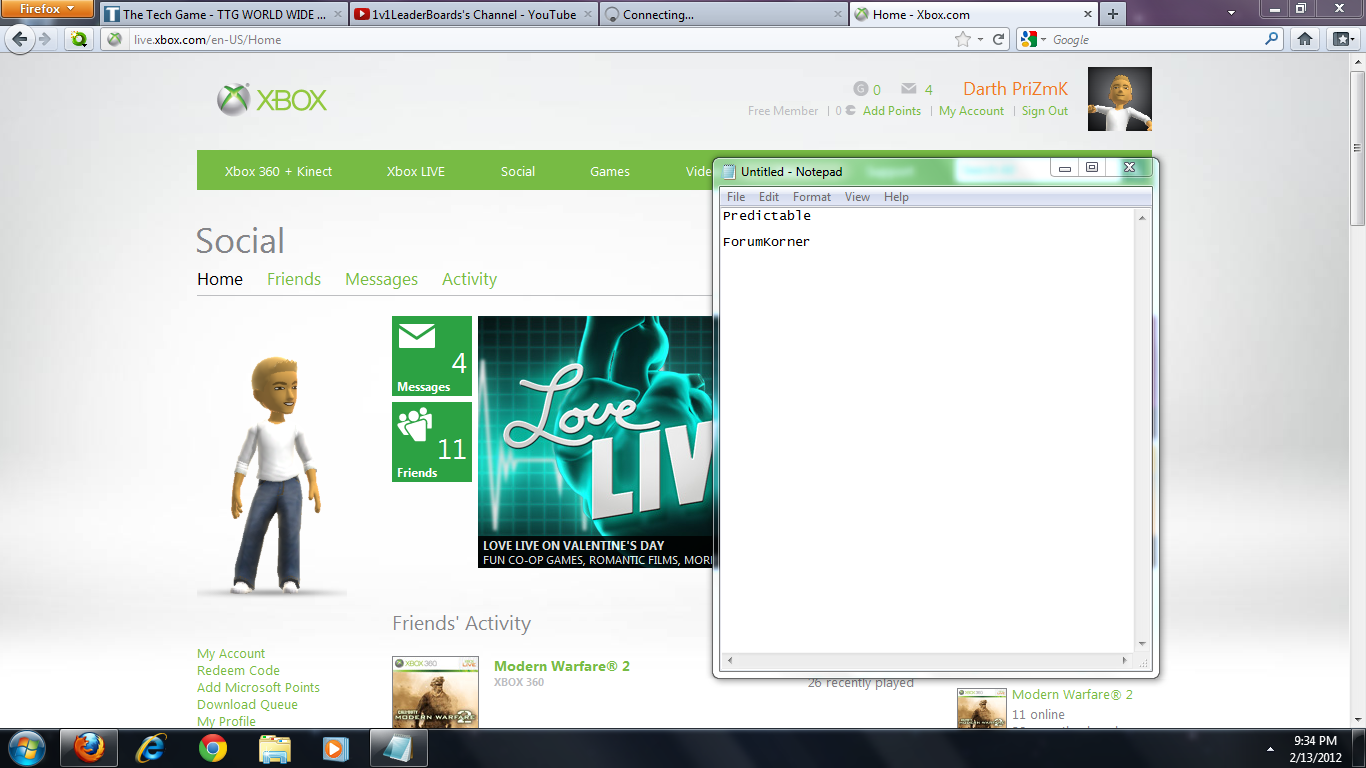
Task: Click the Google Chrome taskbar icon
Action: click(x=212, y=748)
